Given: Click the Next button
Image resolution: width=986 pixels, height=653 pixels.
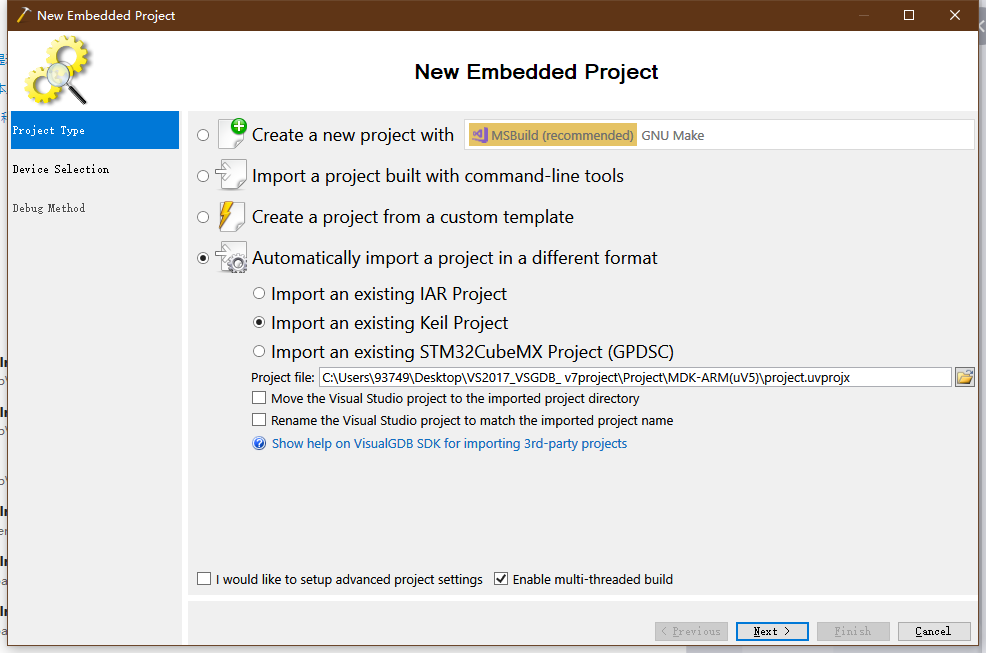Looking at the screenshot, I should [x=772, y=631].
